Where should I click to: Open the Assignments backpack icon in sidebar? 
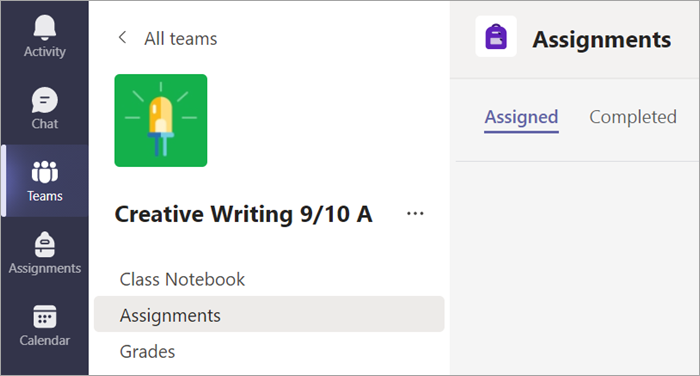tap(45, 245)
